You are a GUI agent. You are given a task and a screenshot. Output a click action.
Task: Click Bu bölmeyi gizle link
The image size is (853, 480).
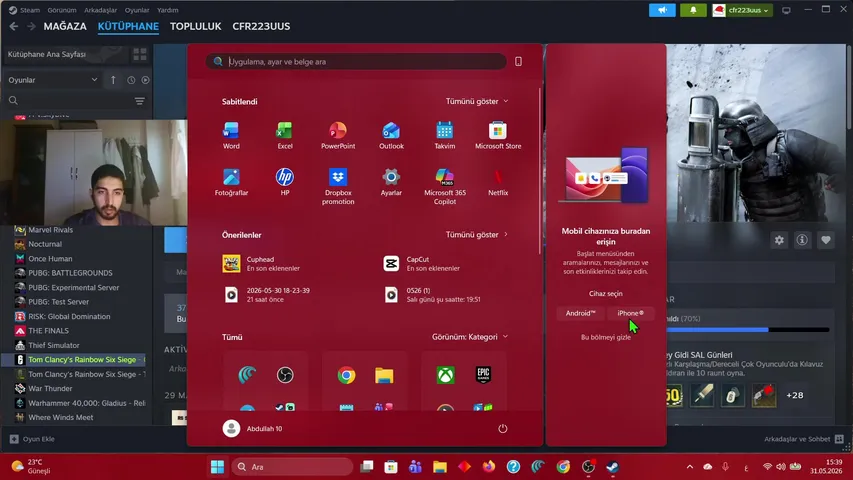click(605, 337)
